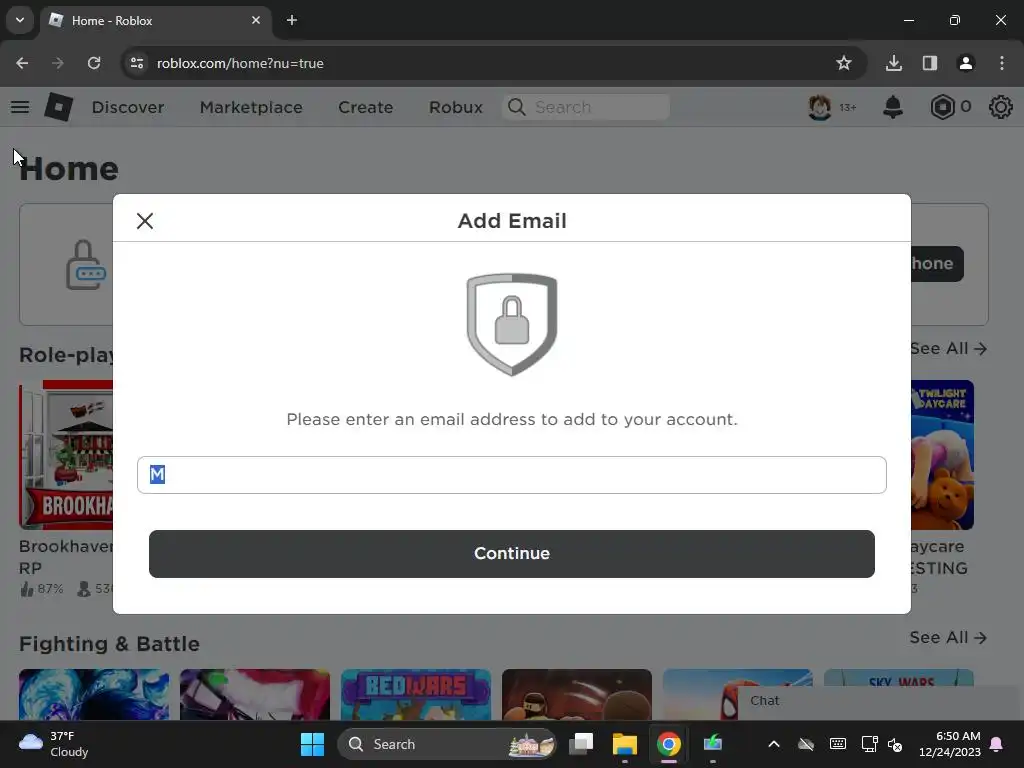
Task: Open the Brookhaven RP game thumbnail
Action: pos(66,455)
